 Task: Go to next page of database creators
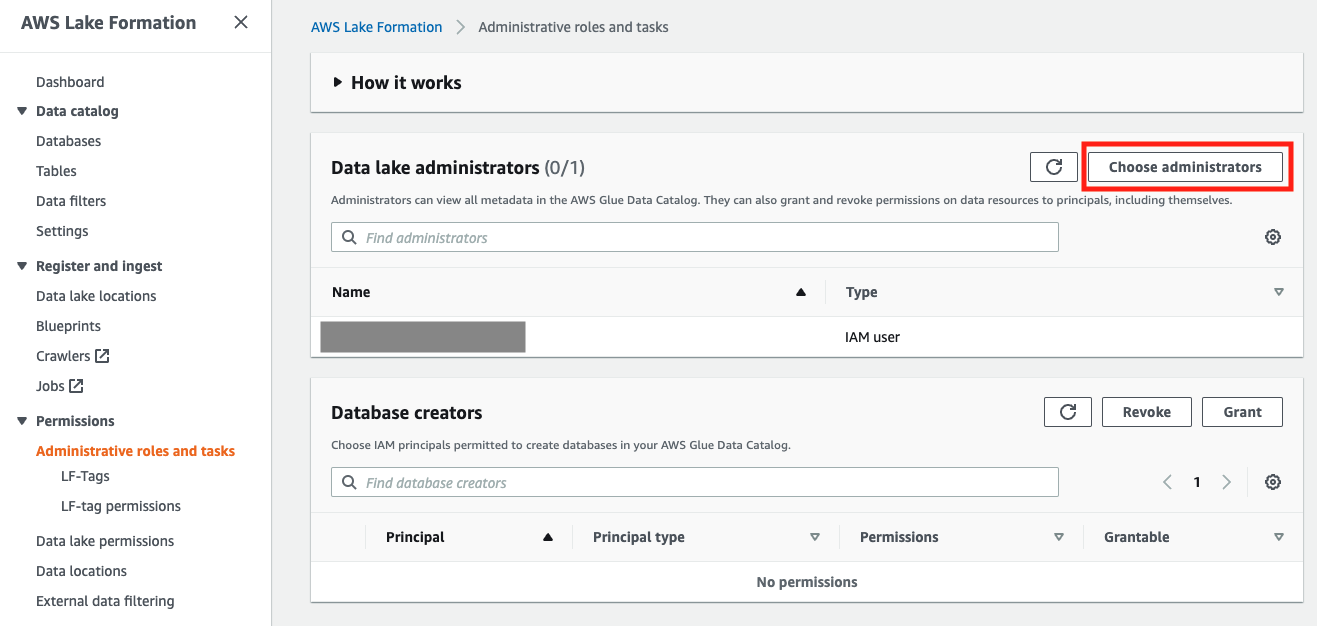tap(1226, 482)
